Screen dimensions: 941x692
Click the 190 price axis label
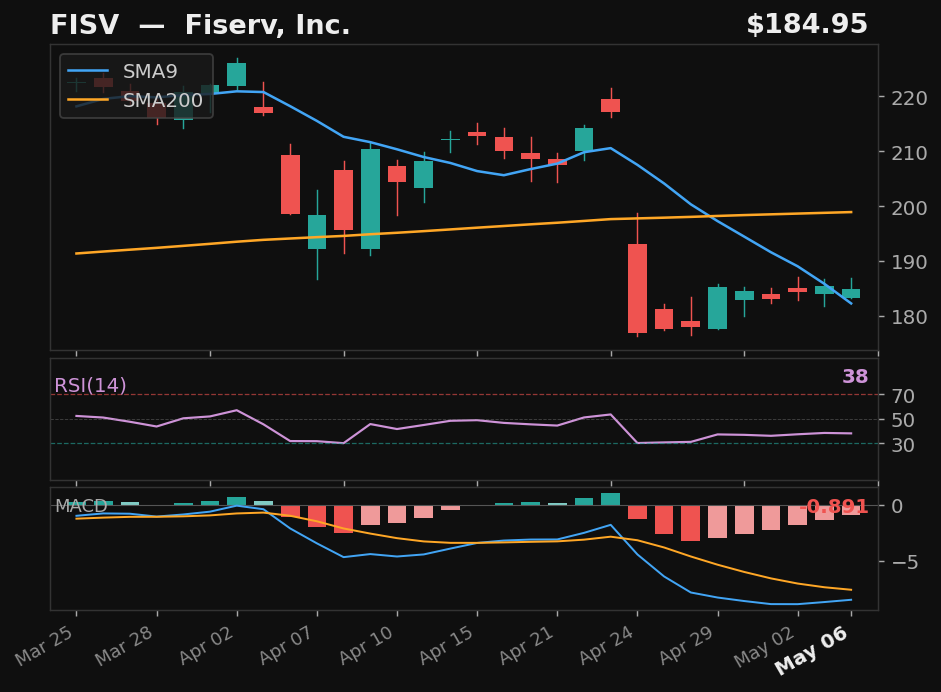pos(909,262)
